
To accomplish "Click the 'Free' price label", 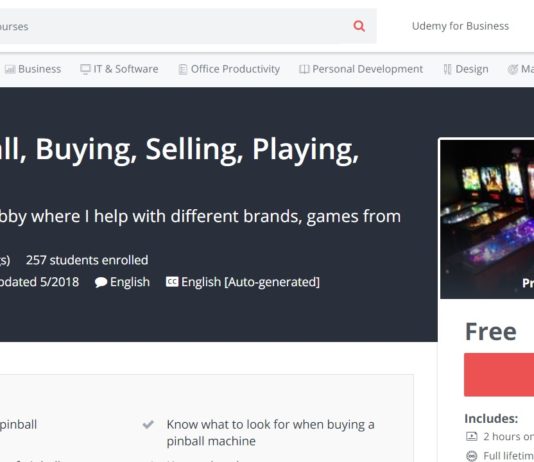I will 490,332.
